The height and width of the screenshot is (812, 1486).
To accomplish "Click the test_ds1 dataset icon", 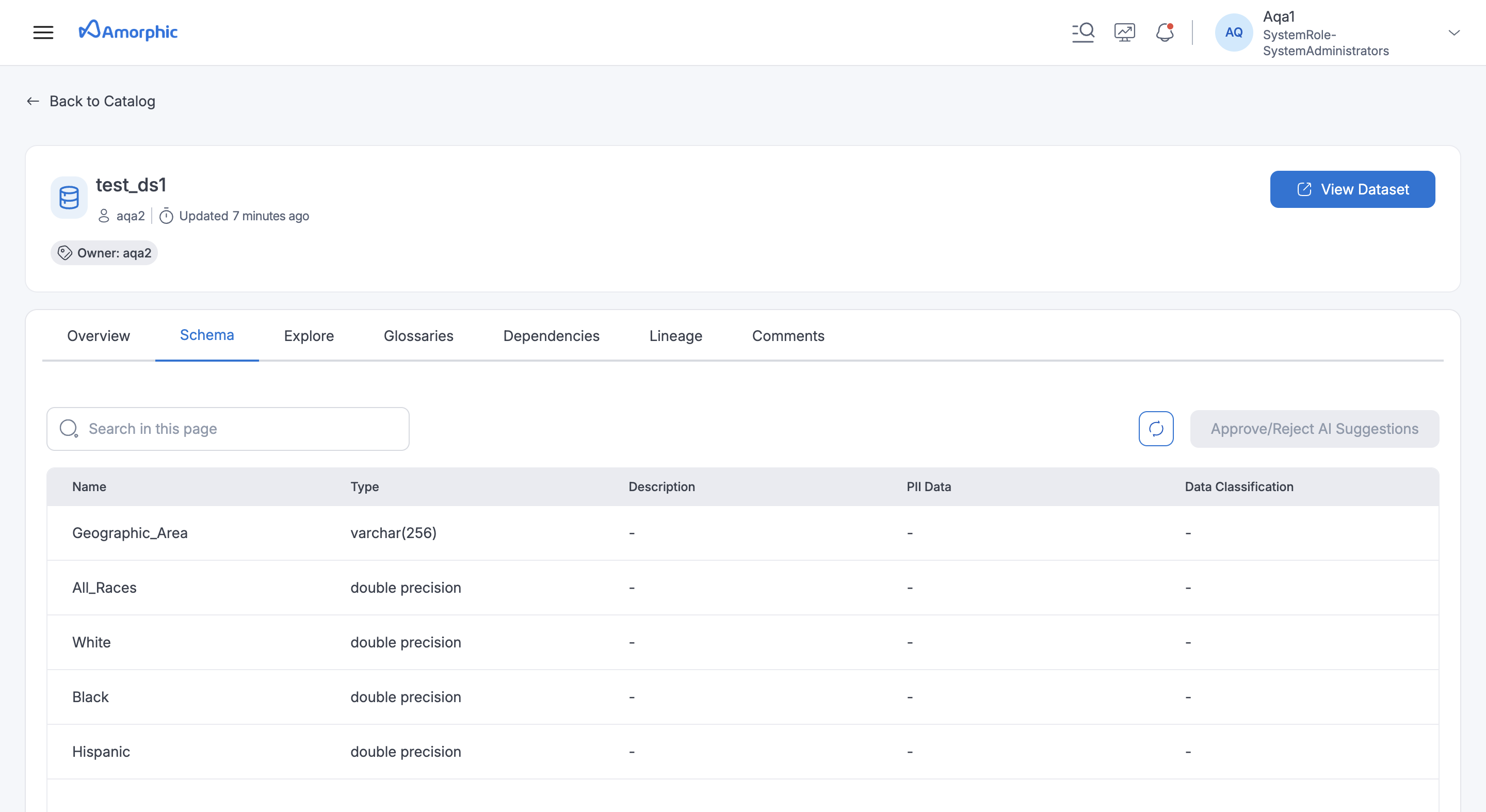I will [69, 198].
